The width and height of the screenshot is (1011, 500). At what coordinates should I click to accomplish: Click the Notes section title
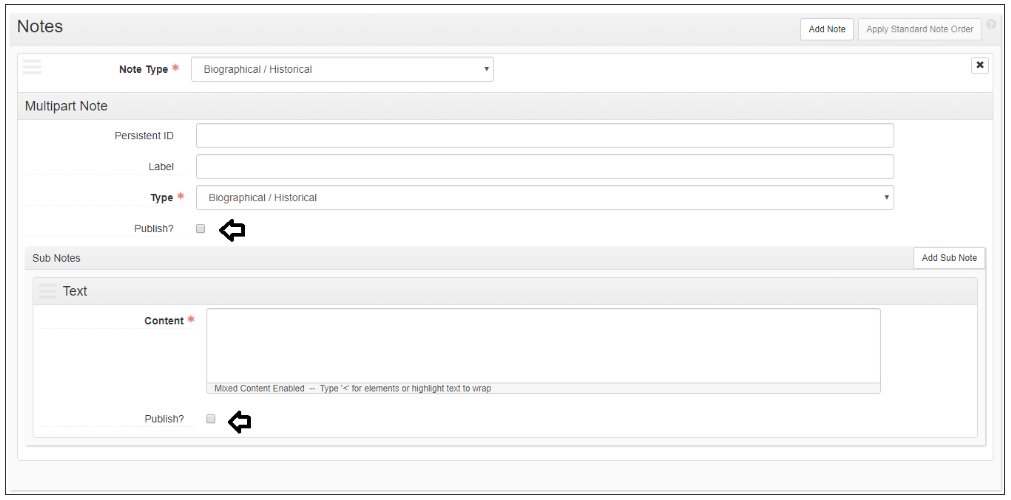click(x=40, y=26)
